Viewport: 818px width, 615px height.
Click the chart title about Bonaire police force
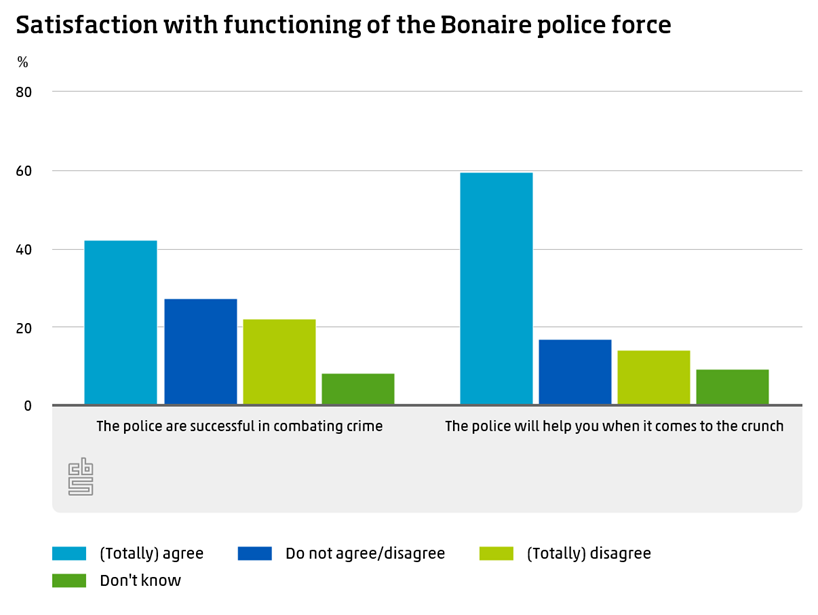click(x=343, y=27)
